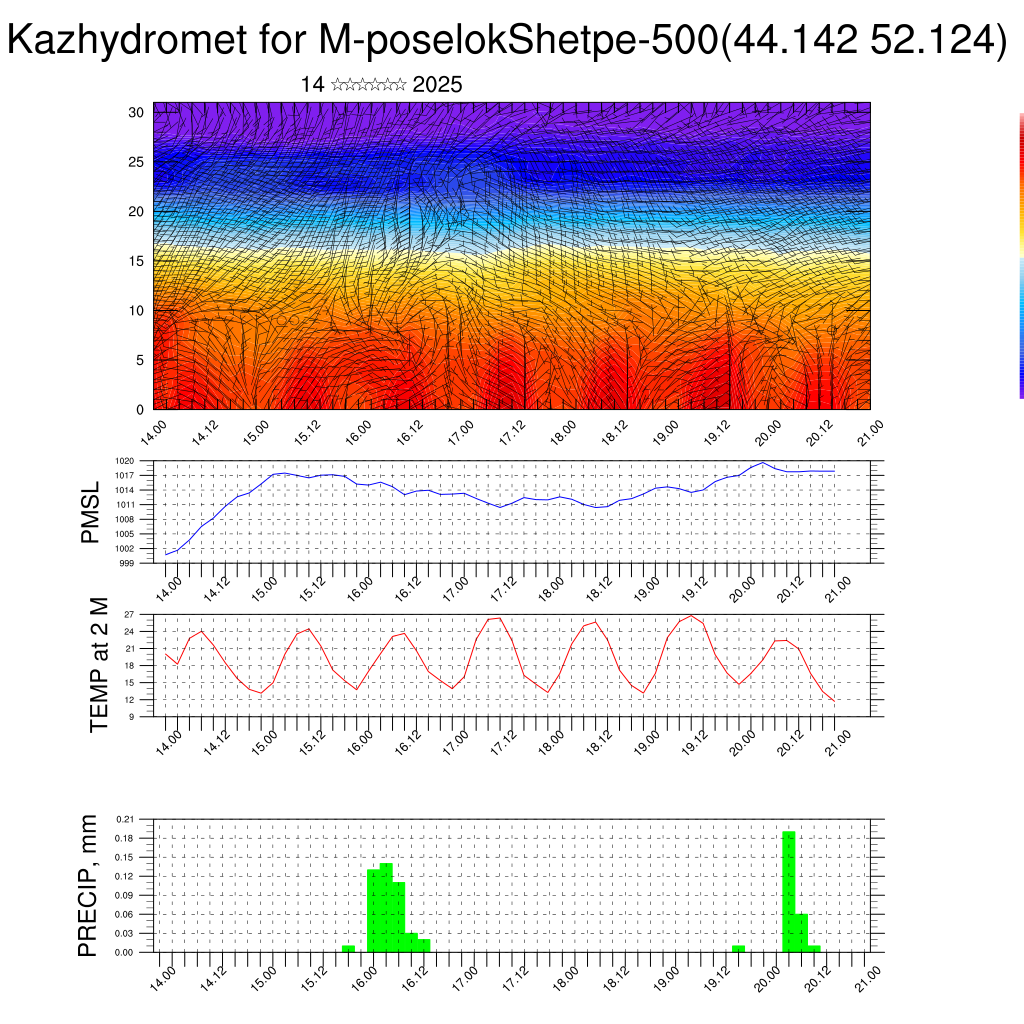This screenshot has width=1024, height=1024.
Task: Click the tallest green precipitation bar
Action: click(x=789, y=891)
